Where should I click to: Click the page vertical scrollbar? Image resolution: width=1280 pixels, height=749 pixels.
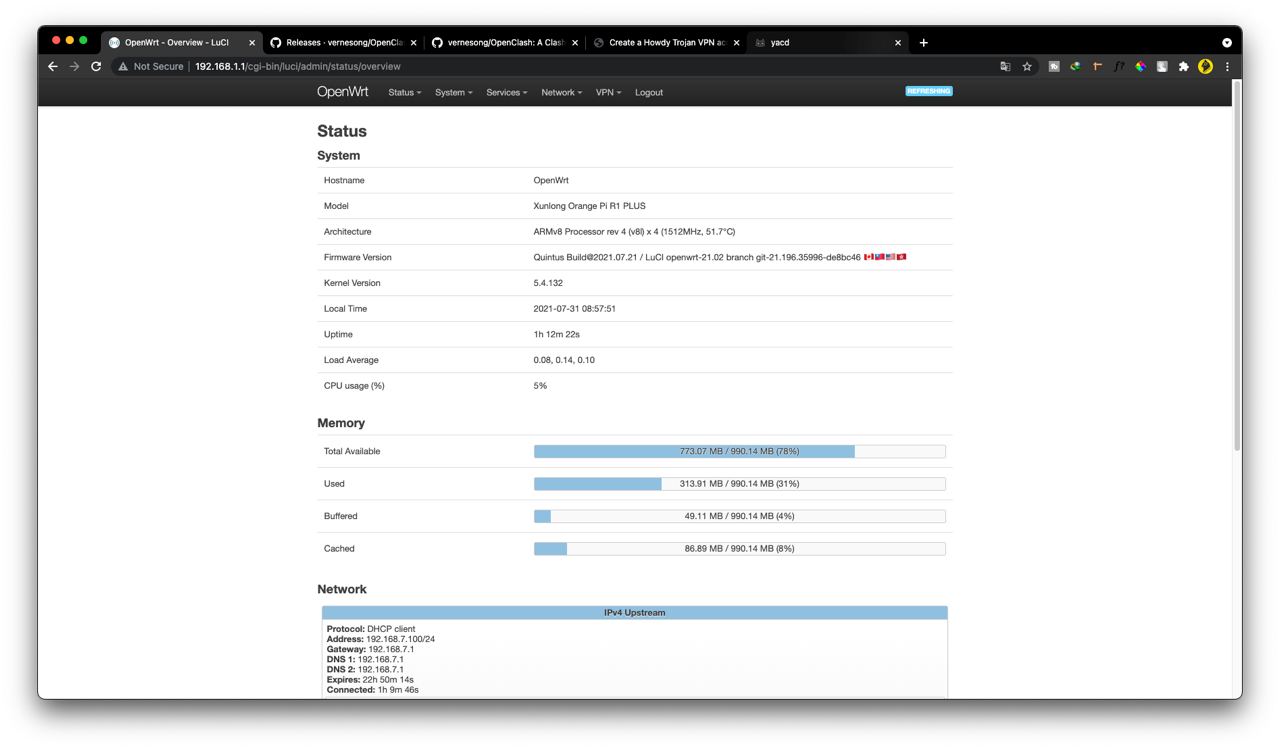coord(1237,265)
